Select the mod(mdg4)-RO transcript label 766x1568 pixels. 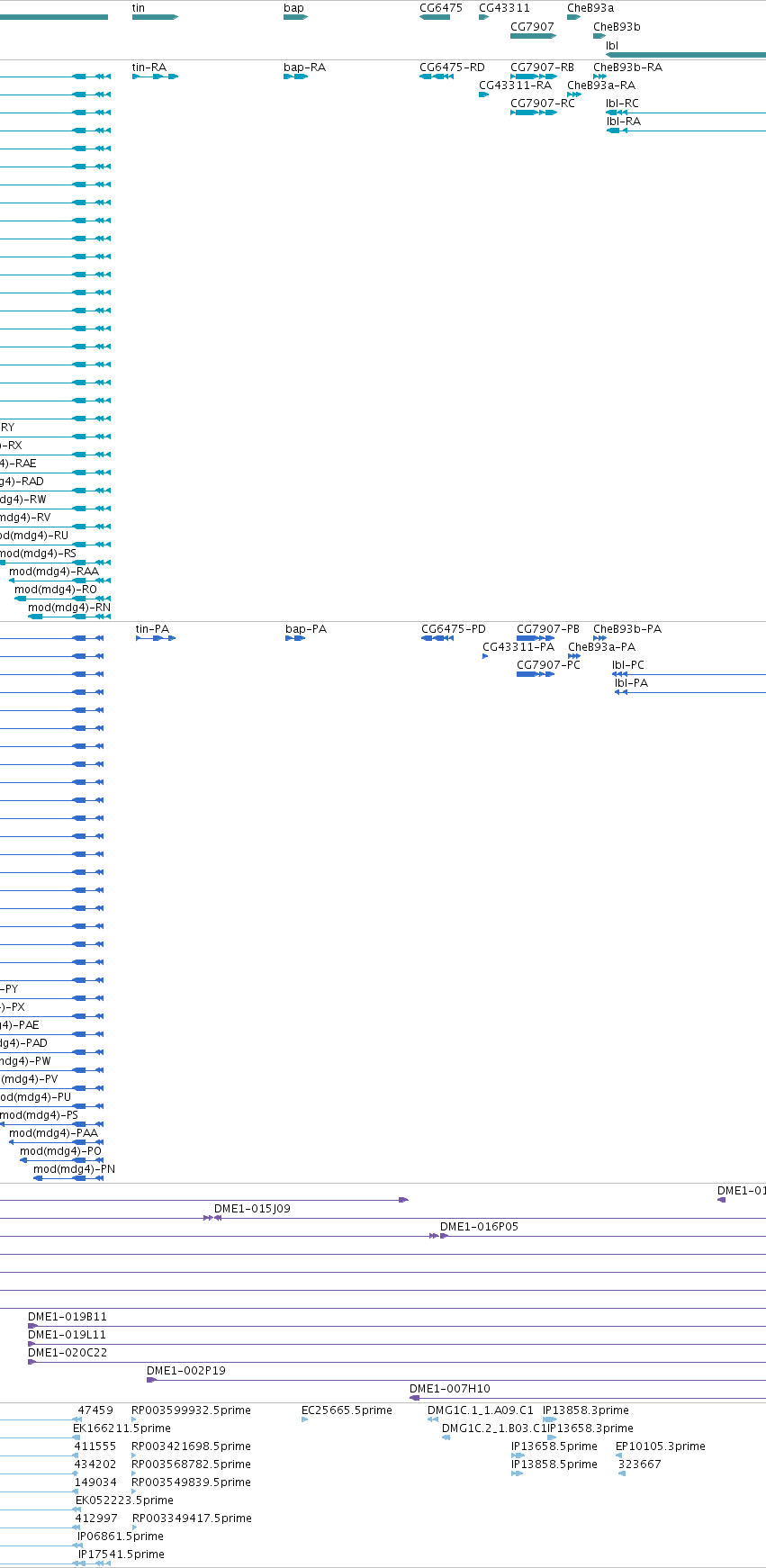coord(56,590)
